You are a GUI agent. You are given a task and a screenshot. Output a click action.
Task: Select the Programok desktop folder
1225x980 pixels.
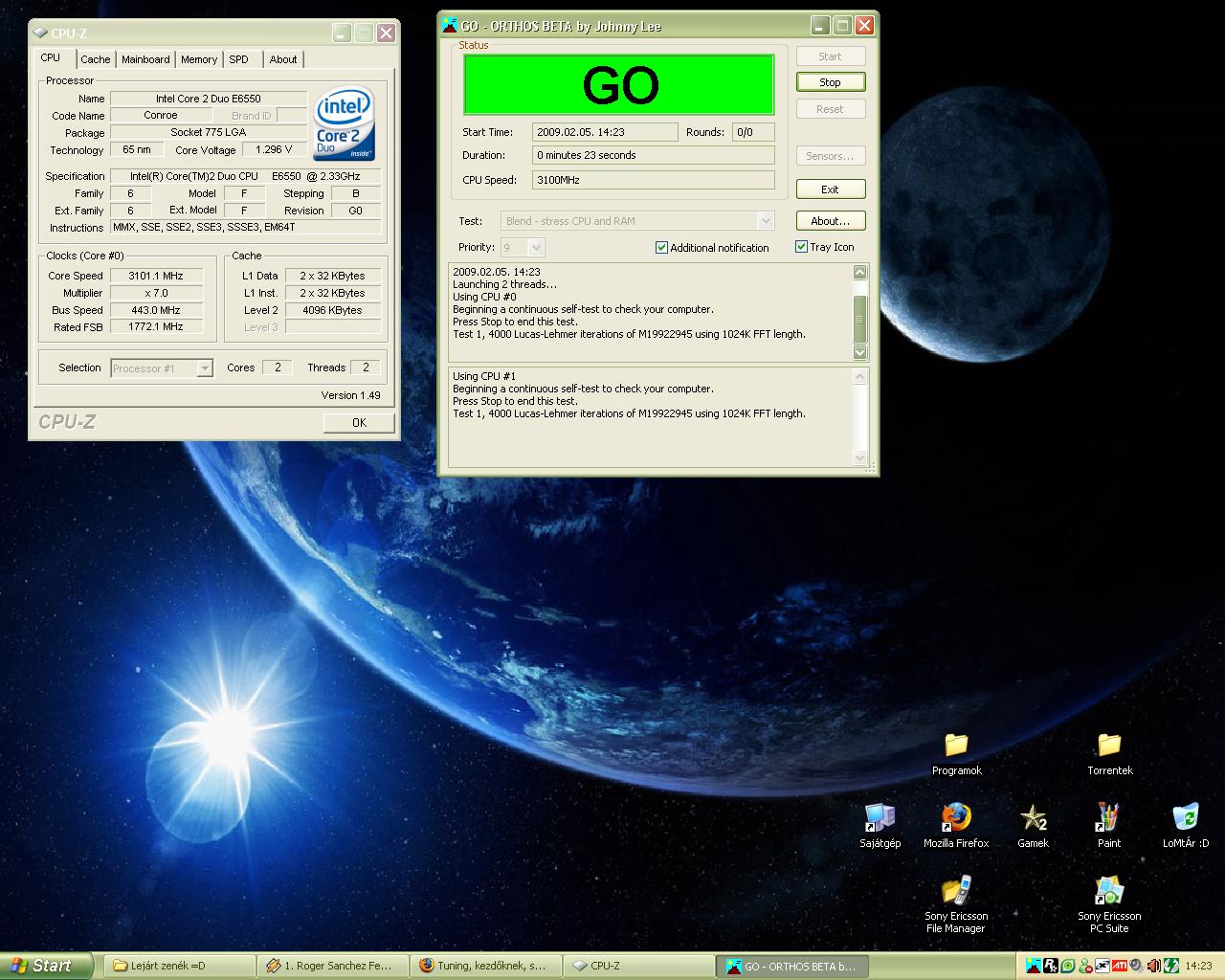[956, 753]
